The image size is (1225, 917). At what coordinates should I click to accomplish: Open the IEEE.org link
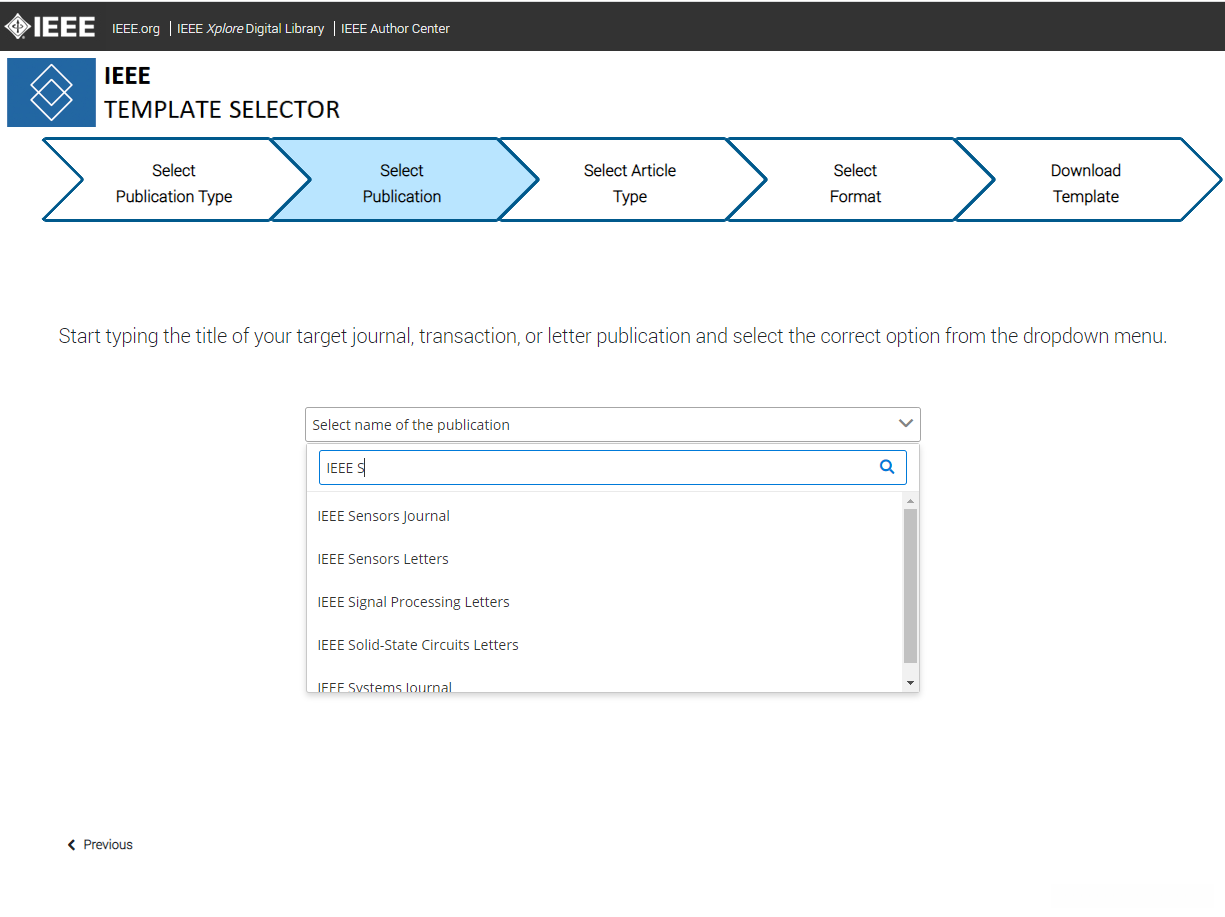pyautogui.click(x=136, y=29)
